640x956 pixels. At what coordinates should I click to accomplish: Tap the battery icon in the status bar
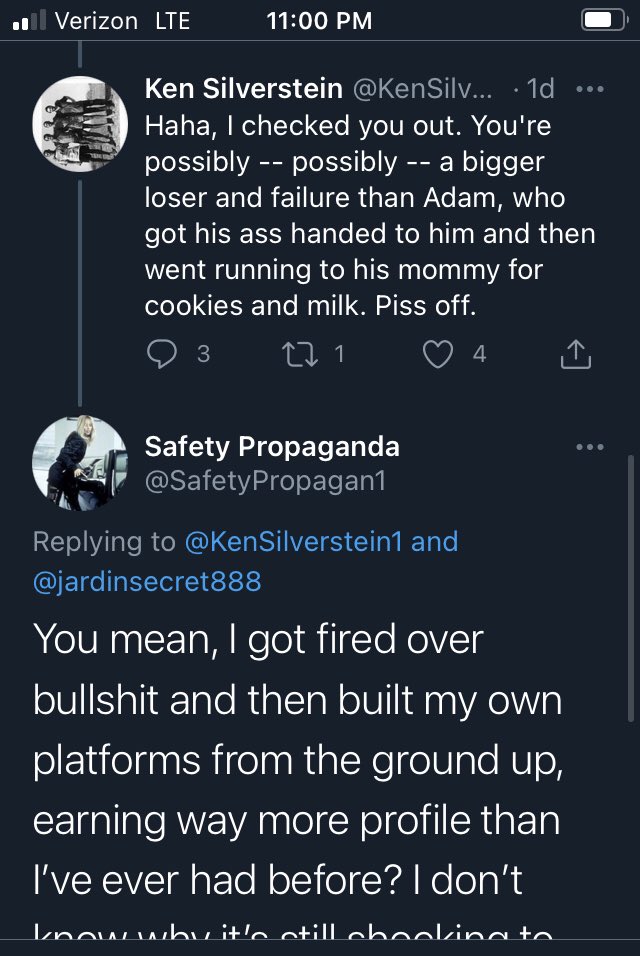(x=602, y=21)
